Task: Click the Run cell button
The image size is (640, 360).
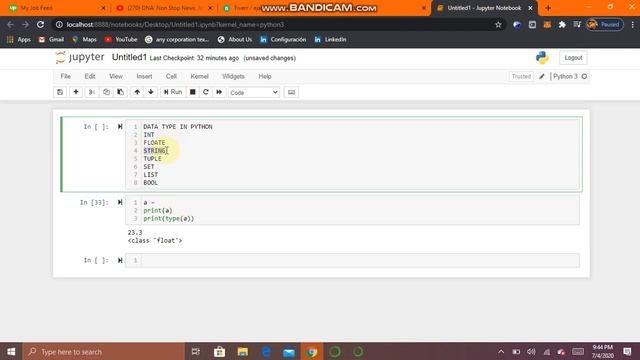Action: pyautogui.click(x=173, y=92)
